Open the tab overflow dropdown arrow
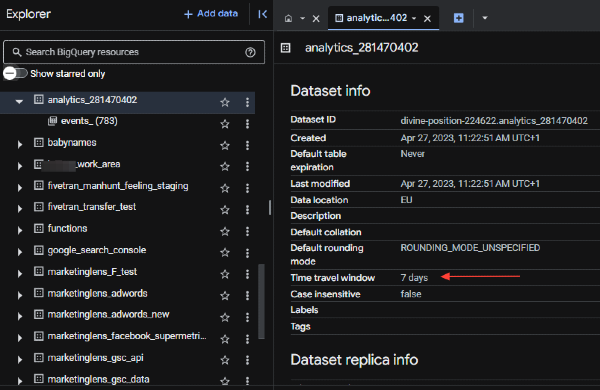Image resolution: width=600 pixels, height=390 pixels. click(485, 18)
